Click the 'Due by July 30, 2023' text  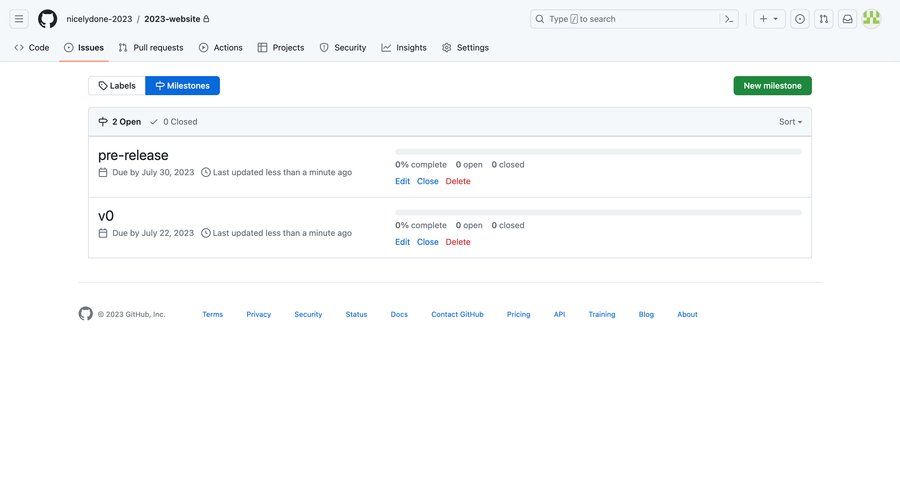(153, 172)
